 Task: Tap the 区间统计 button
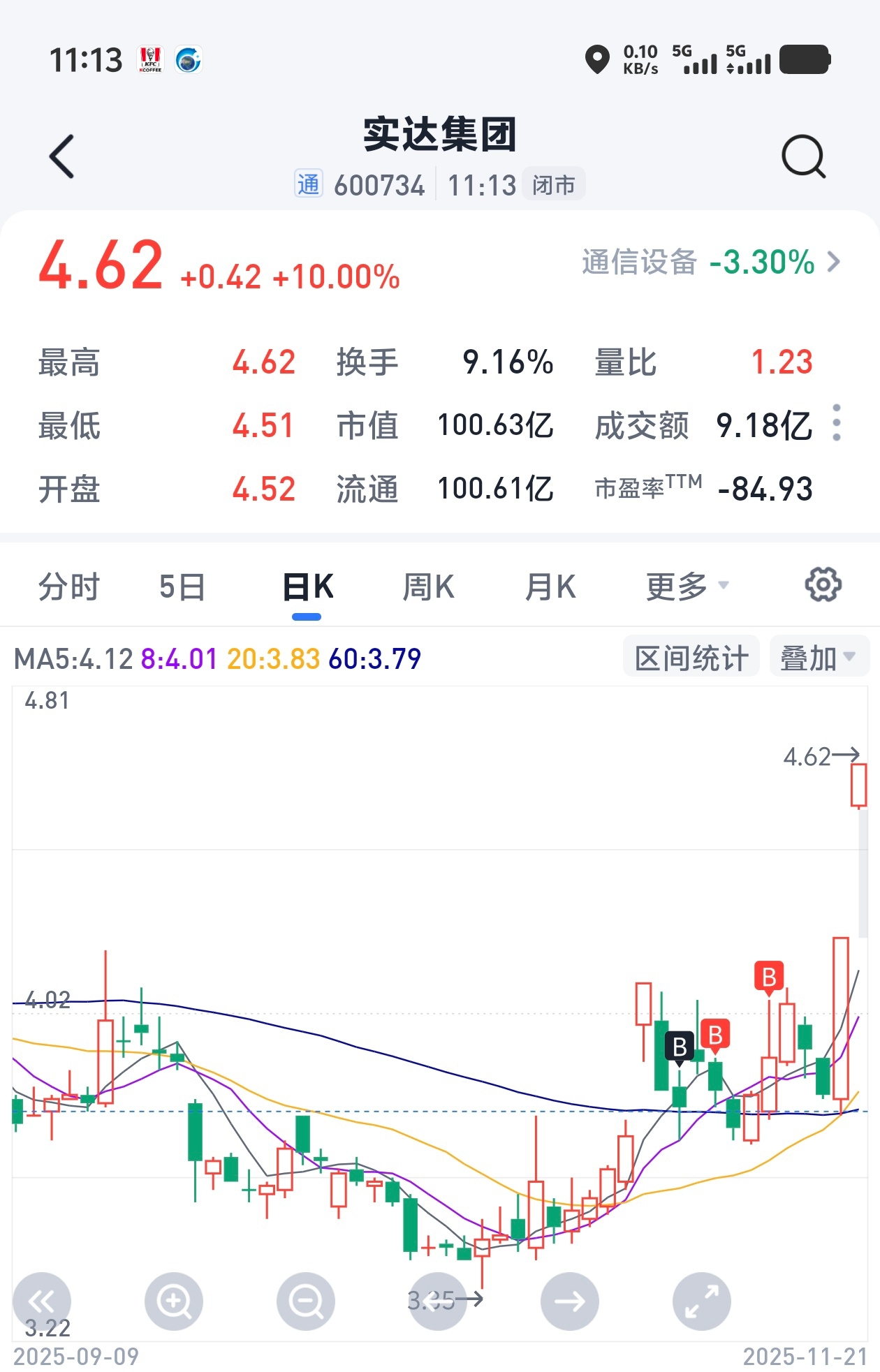coord(691,657)
